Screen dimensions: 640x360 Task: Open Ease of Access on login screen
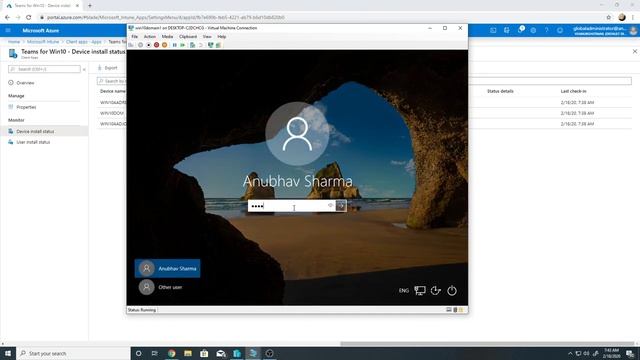436,290
